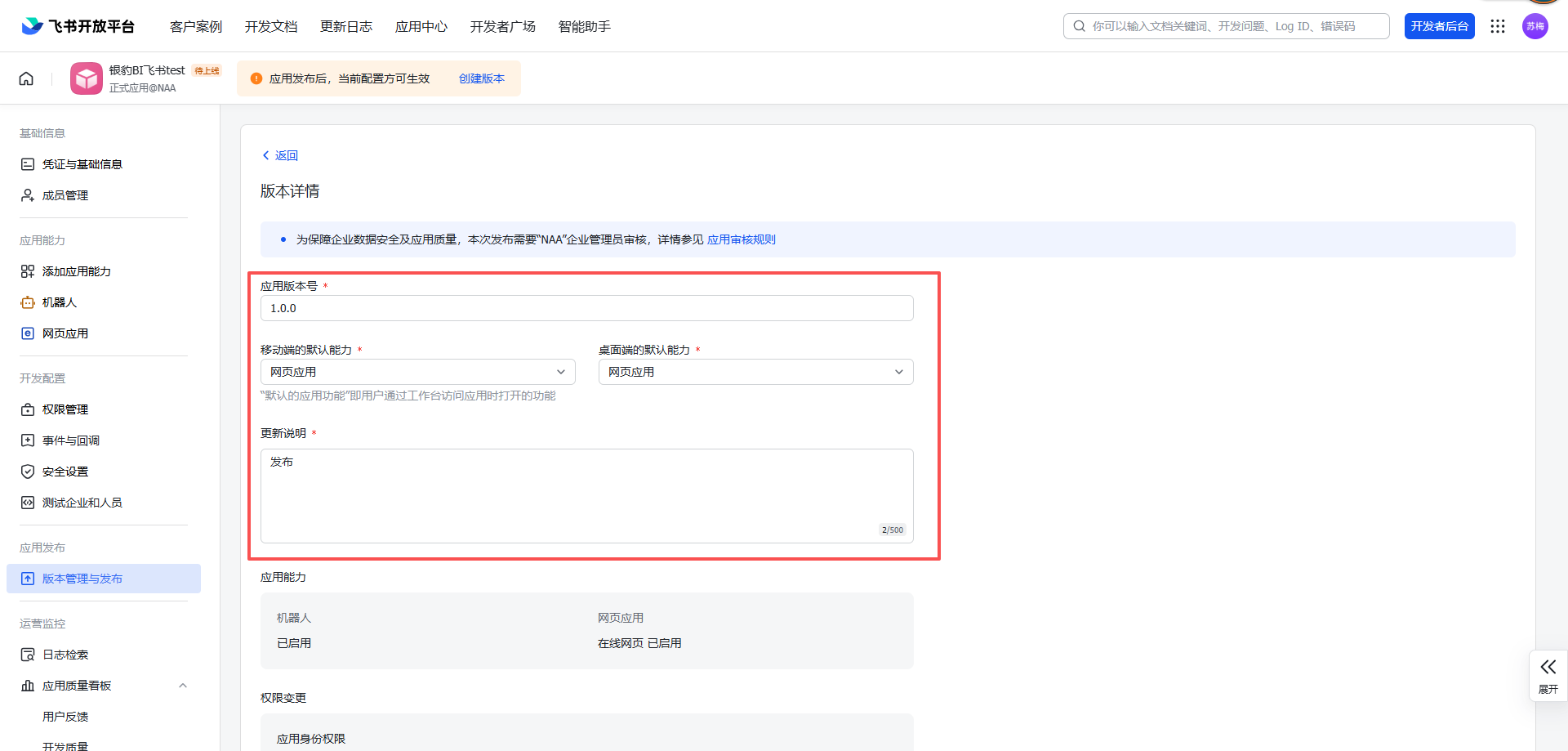The width and height of the screenshot is (1568, 751).
Task: Collapse the 应用质量看板 sidebar section
Action: click(183, 686)
